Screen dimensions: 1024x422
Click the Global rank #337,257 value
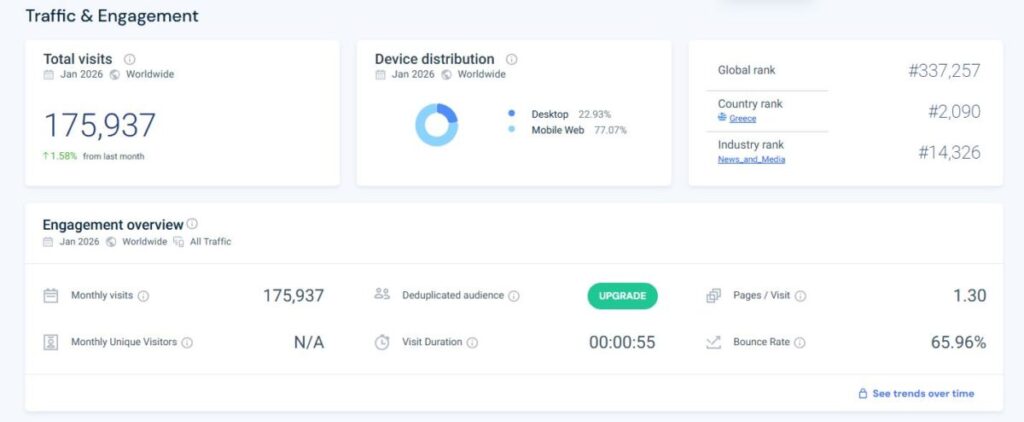943,71
